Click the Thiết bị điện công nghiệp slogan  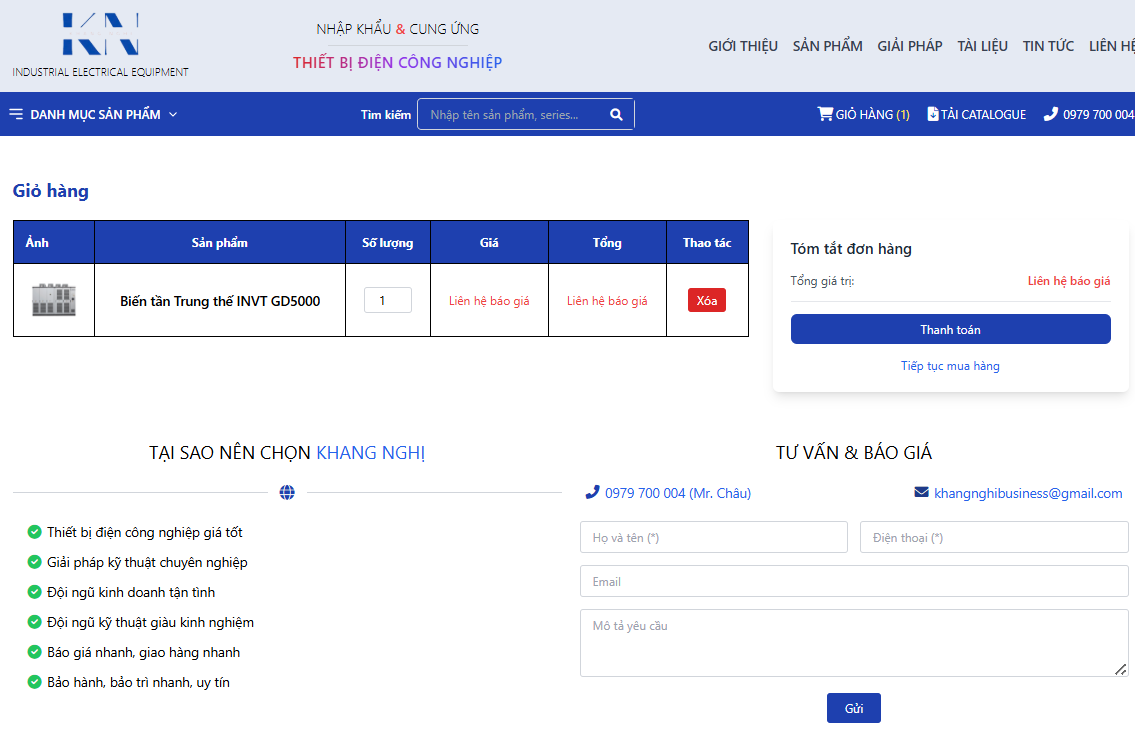397,63
